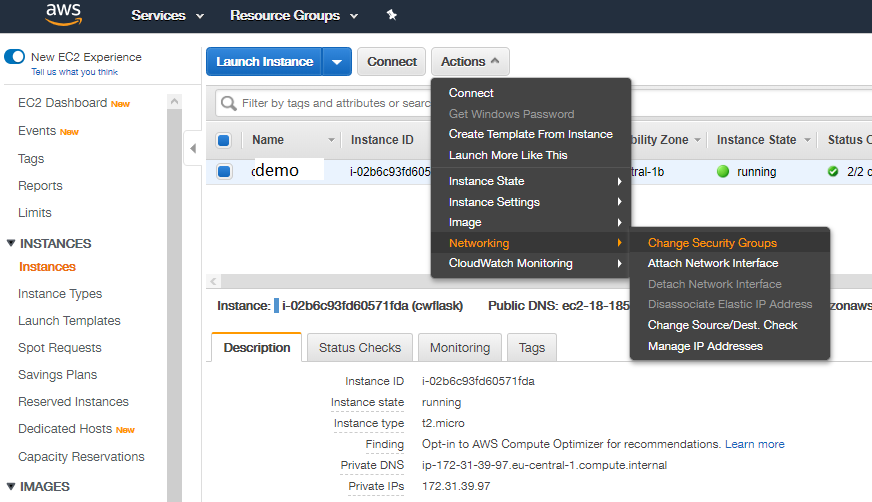Image resolution: width=872 pixels, height=502 pixels.
Task: Select Networking in the Actions menu
Action: [x=531, y=243]
